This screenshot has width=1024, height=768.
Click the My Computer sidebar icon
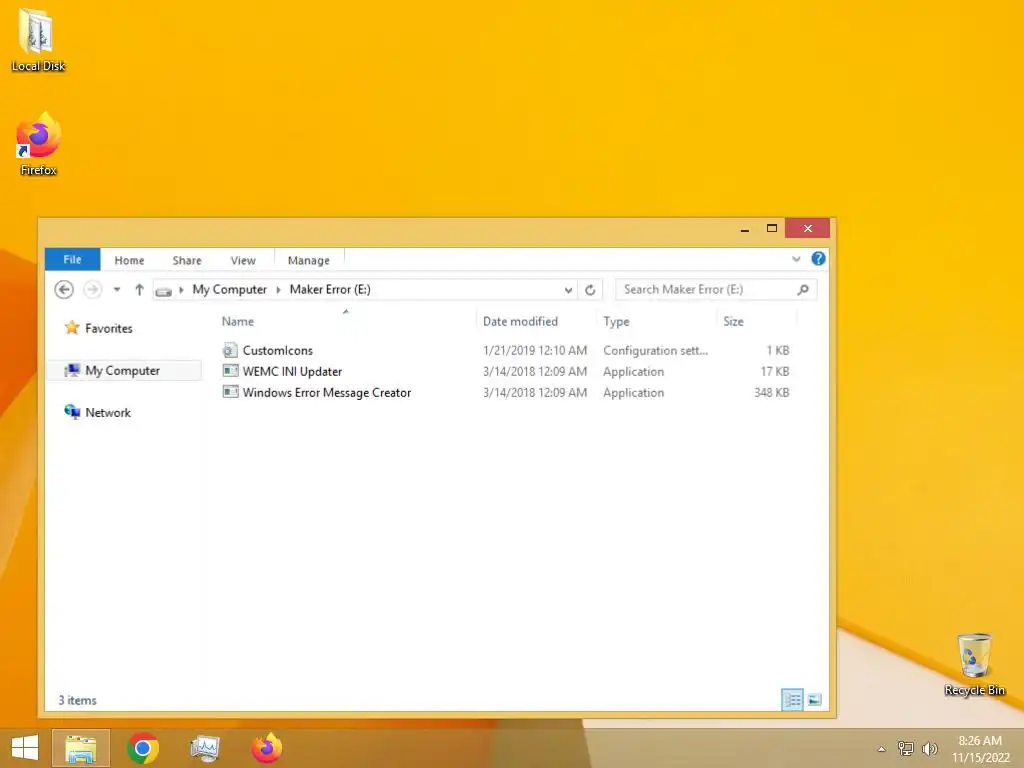72,370
